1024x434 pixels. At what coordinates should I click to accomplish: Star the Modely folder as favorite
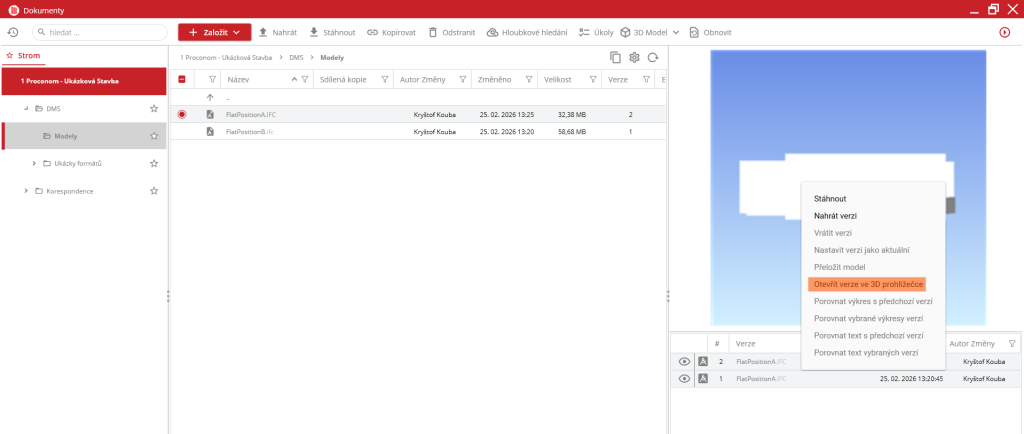(x=154, y=136)
